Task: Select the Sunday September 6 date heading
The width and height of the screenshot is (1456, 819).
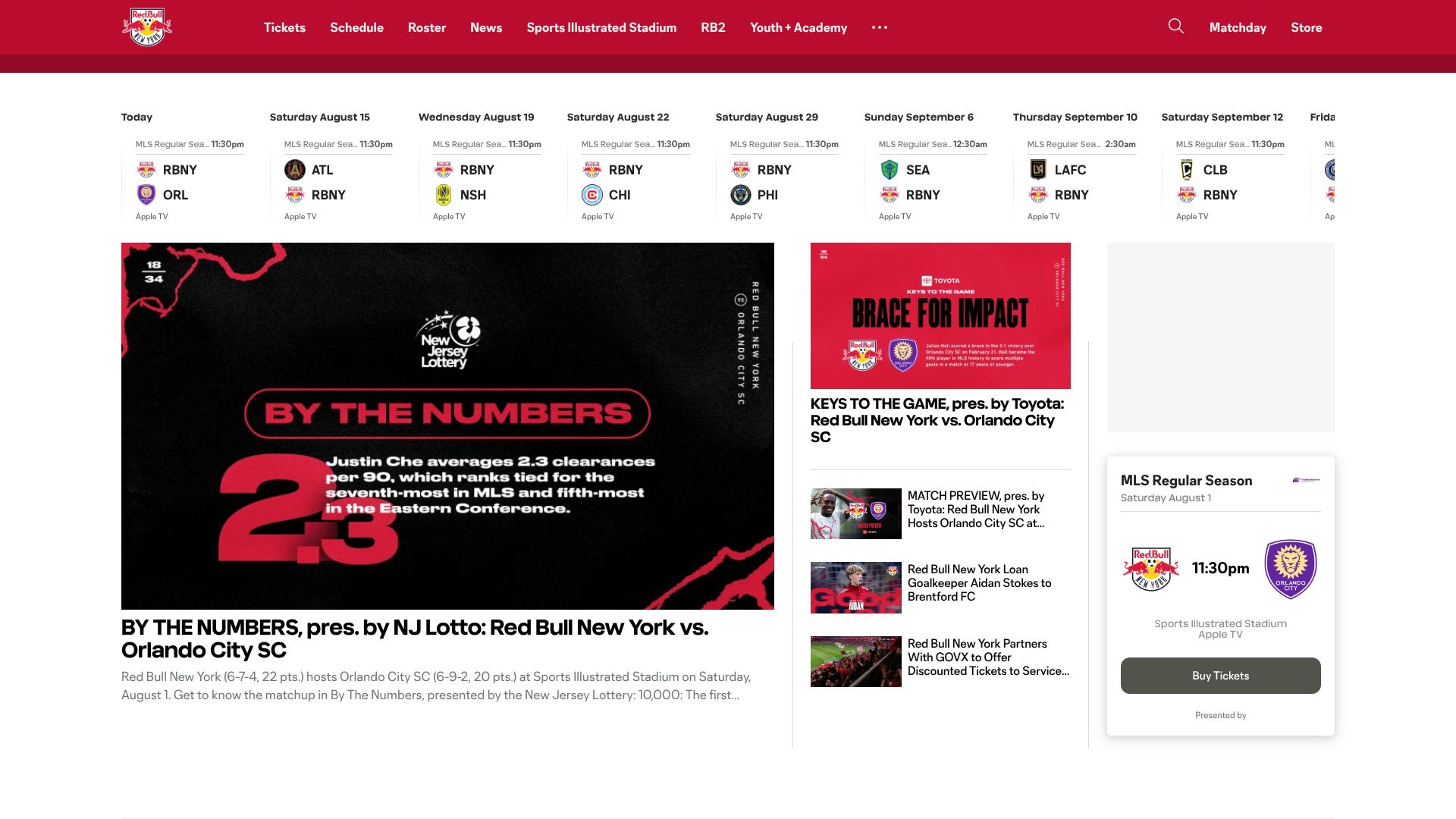Action: 919,117
